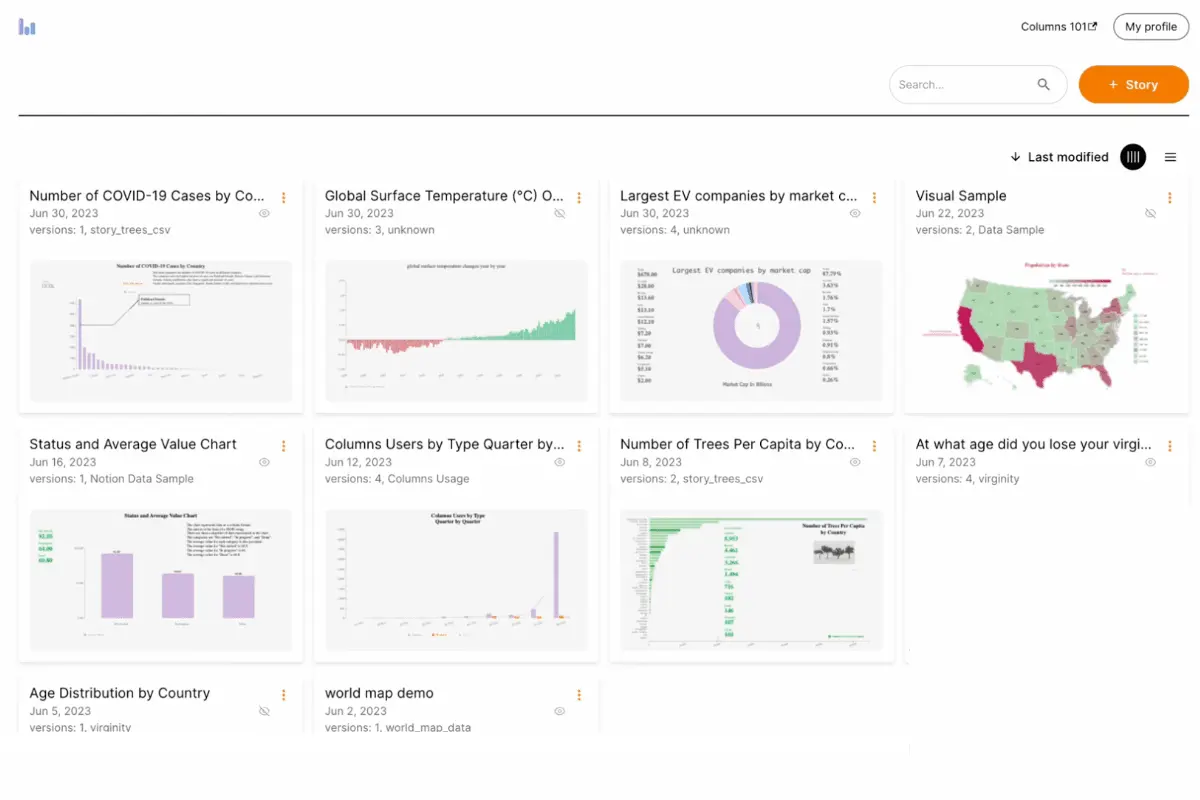The width and height of the screenshot is (1200, 800).
Task: Open options menu for Global Surface Temperature story
Action: (x=579, y=198)
